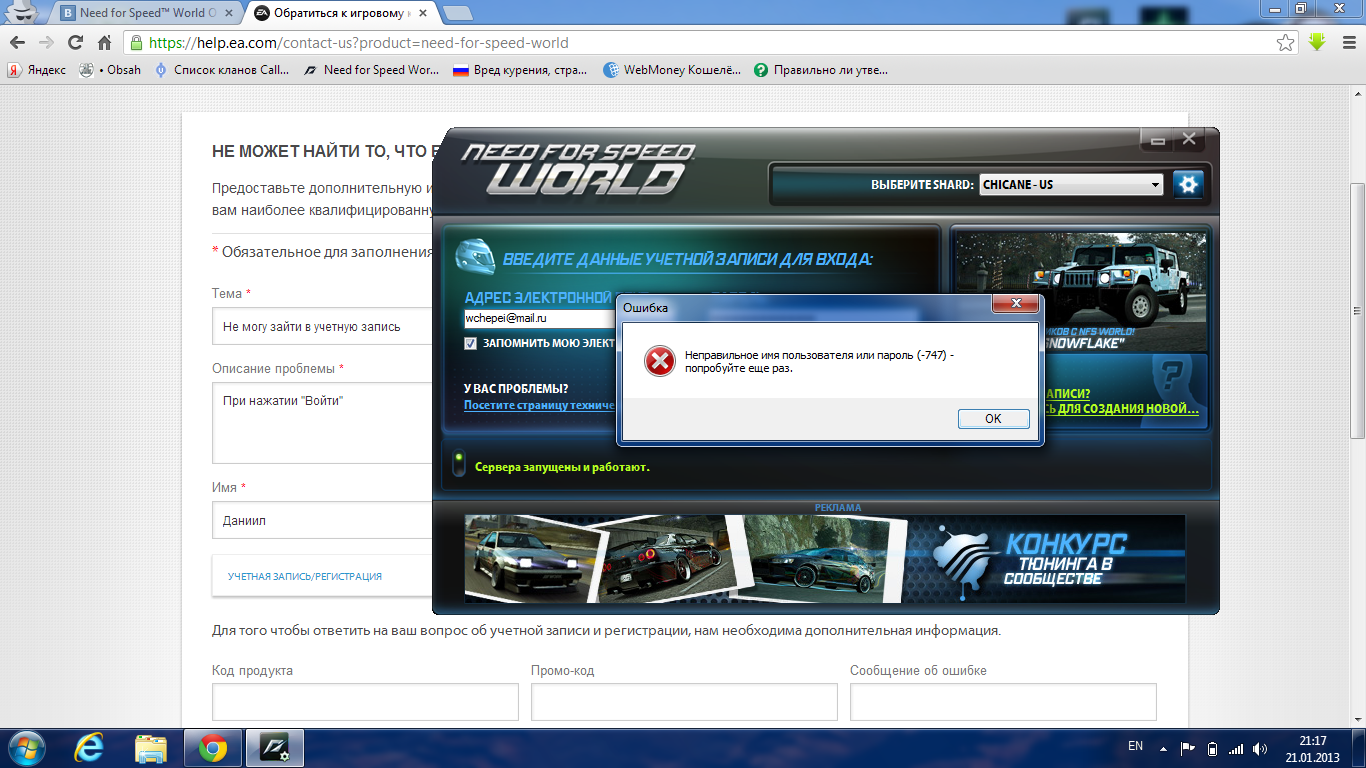Screen dimensions: 1366x768
Task: Click the 'Код продукта' input field
Action: [x=365, y=702]
